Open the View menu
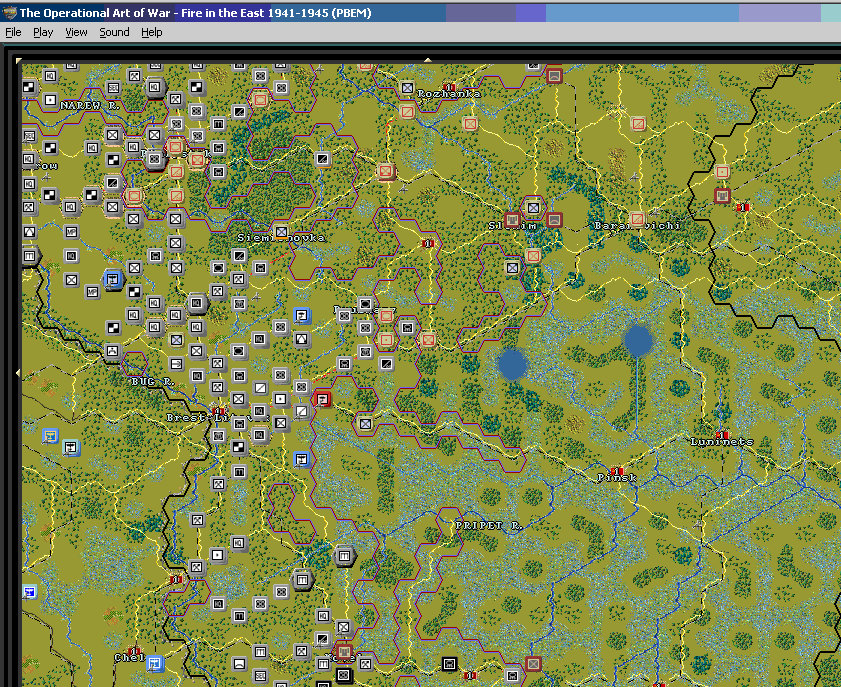This screenshot has width=841, height=687. [x=76, y=32]
